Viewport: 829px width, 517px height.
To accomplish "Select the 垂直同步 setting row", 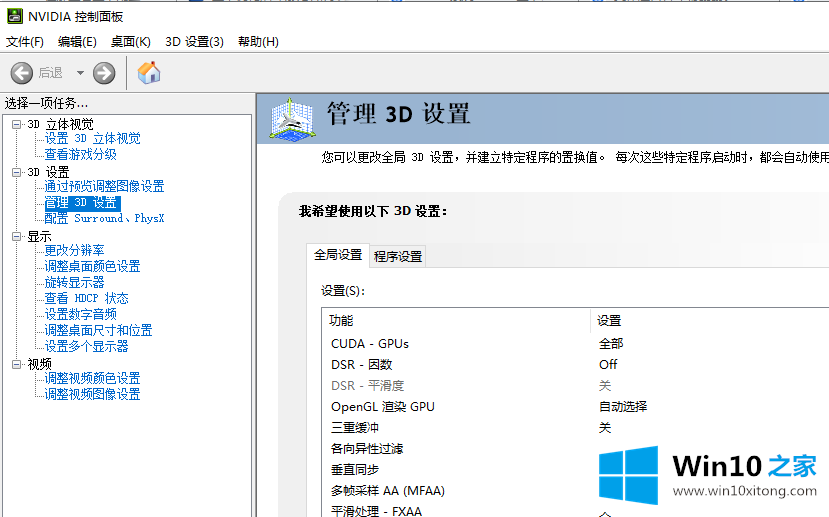I will (x=575, y=469).
